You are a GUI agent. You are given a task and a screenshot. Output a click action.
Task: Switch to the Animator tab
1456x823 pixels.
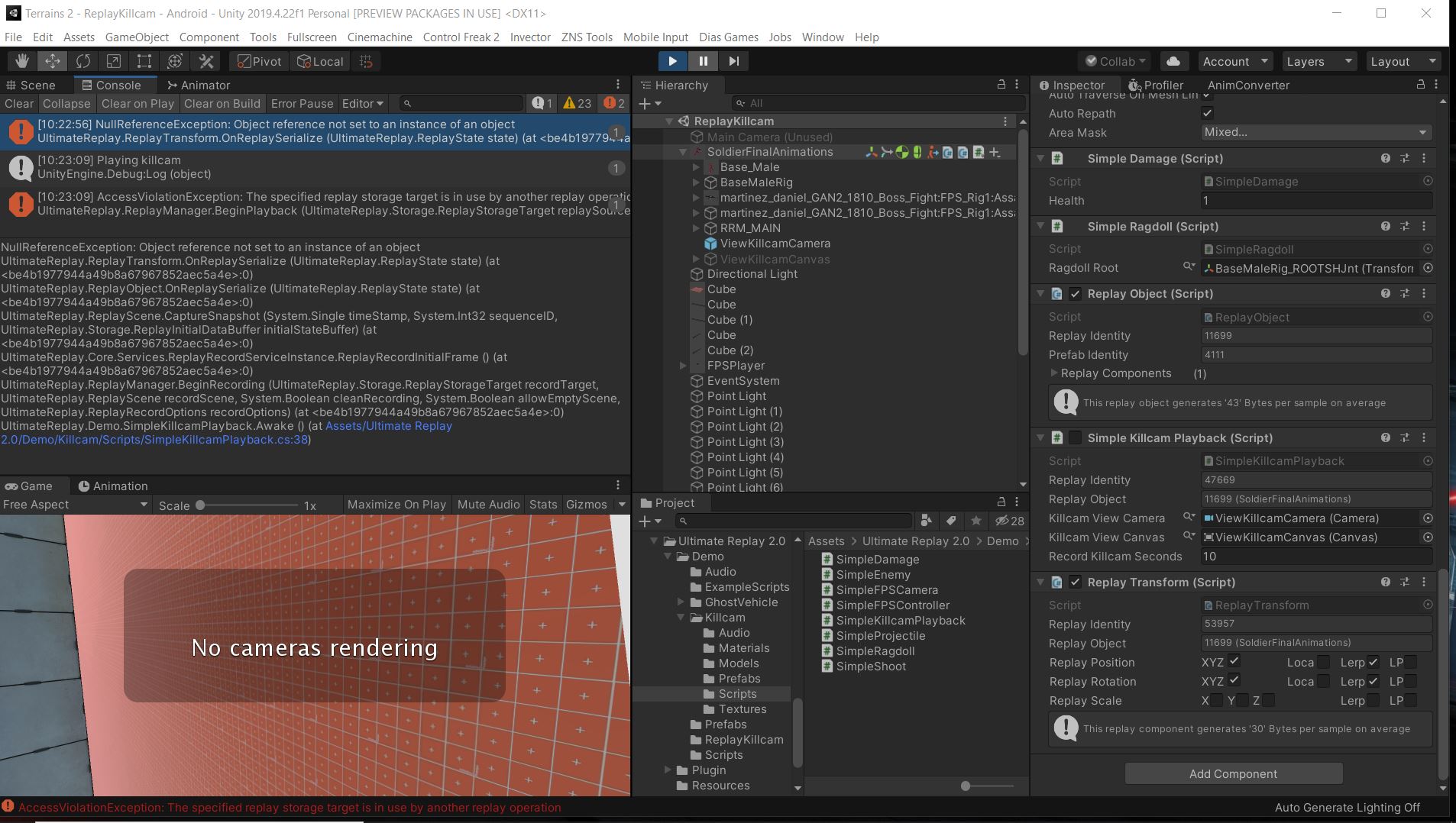tap(199, 85)
